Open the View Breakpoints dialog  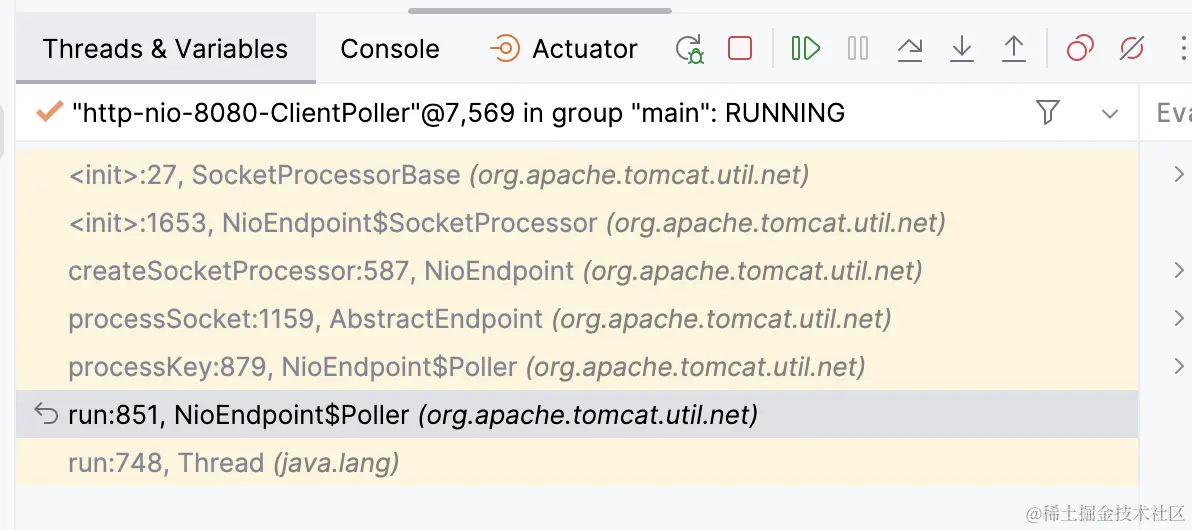[1080, 48]
